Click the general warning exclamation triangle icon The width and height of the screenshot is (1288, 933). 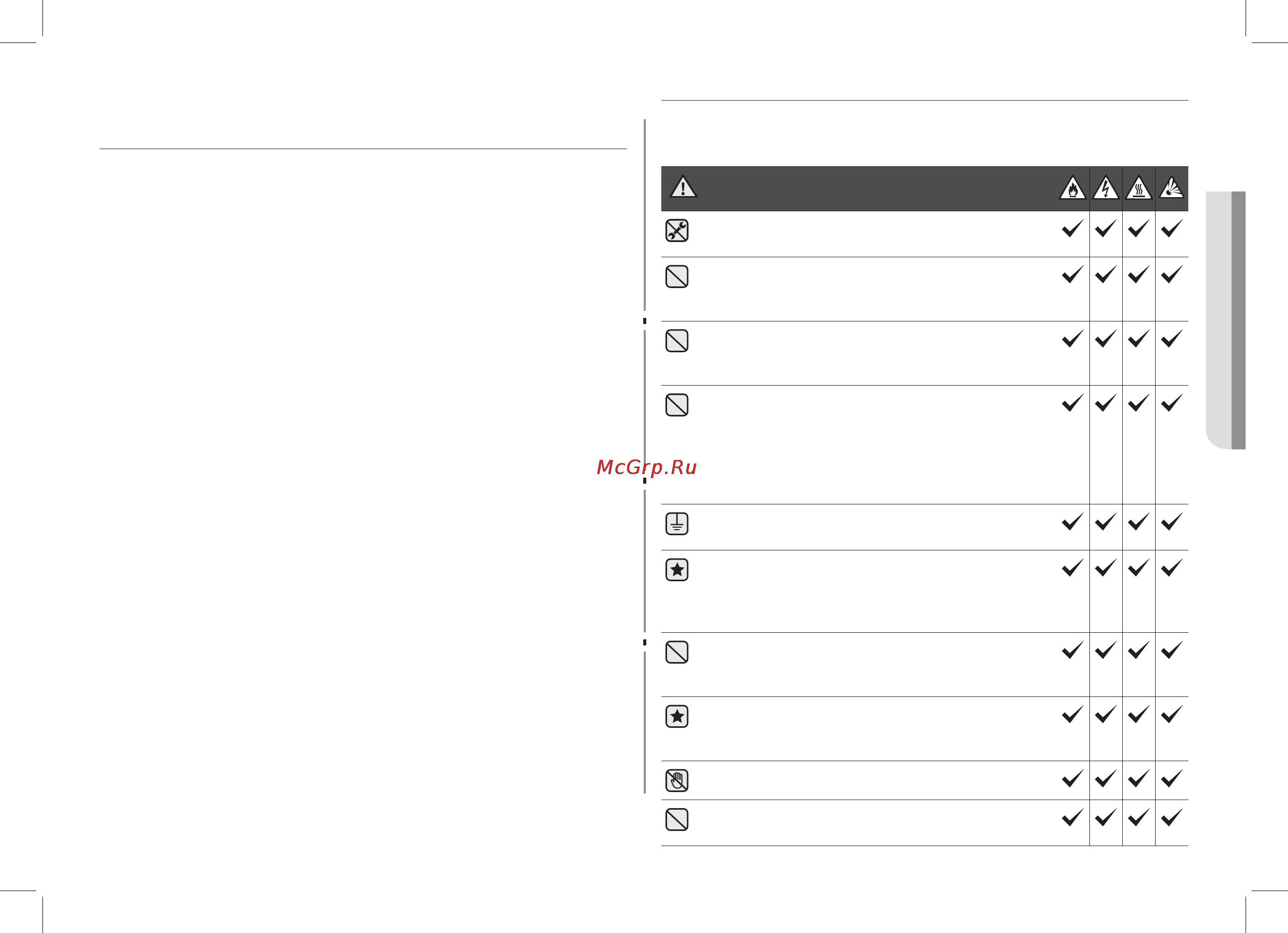point(683,186)
